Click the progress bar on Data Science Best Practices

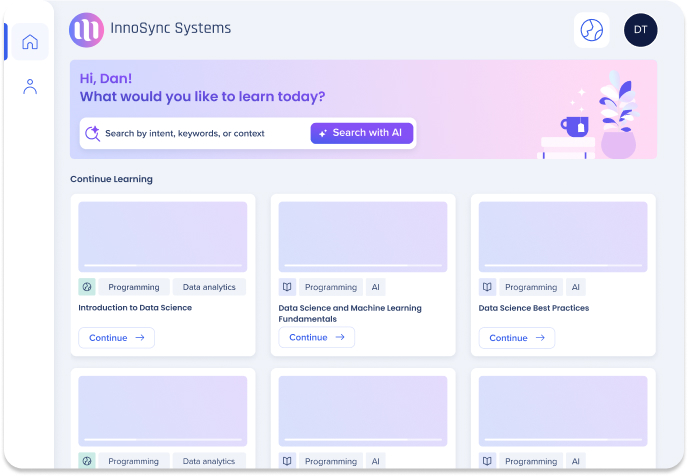click(562, 266)
